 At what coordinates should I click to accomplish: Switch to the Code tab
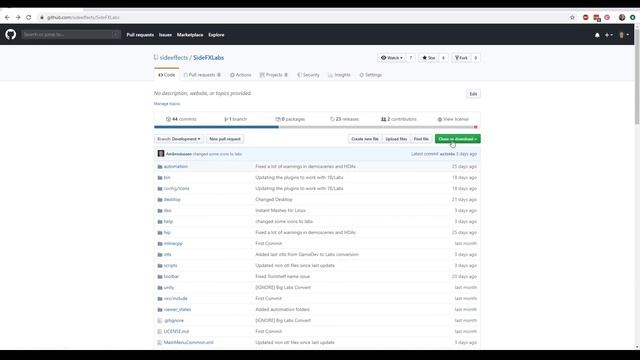point(167,75)
